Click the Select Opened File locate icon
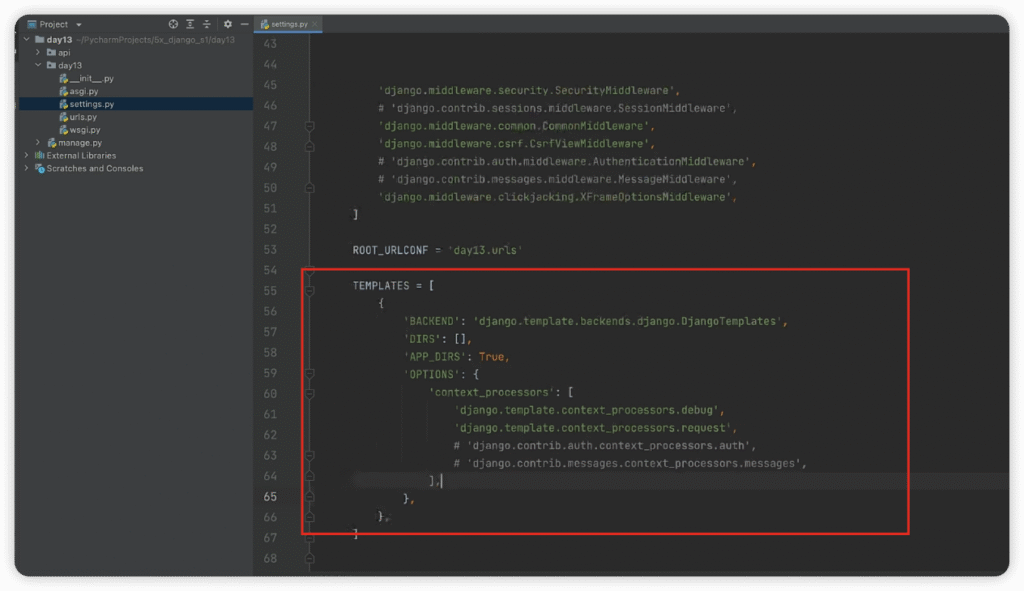The width and height of the screenshot is (1024, 591). (x=173, y=24)
